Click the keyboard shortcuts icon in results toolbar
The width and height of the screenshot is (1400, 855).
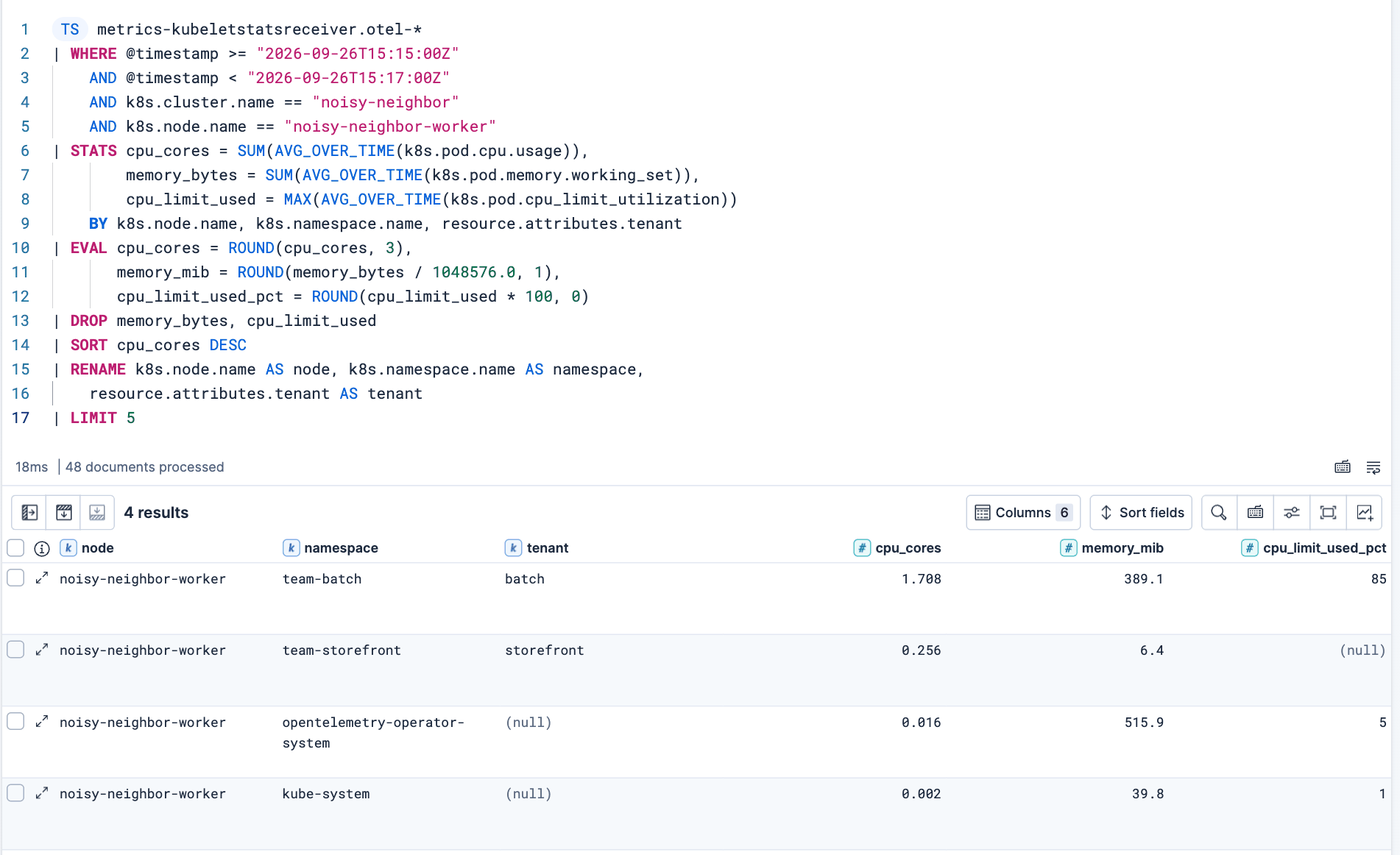click(x=1256, y=513)
